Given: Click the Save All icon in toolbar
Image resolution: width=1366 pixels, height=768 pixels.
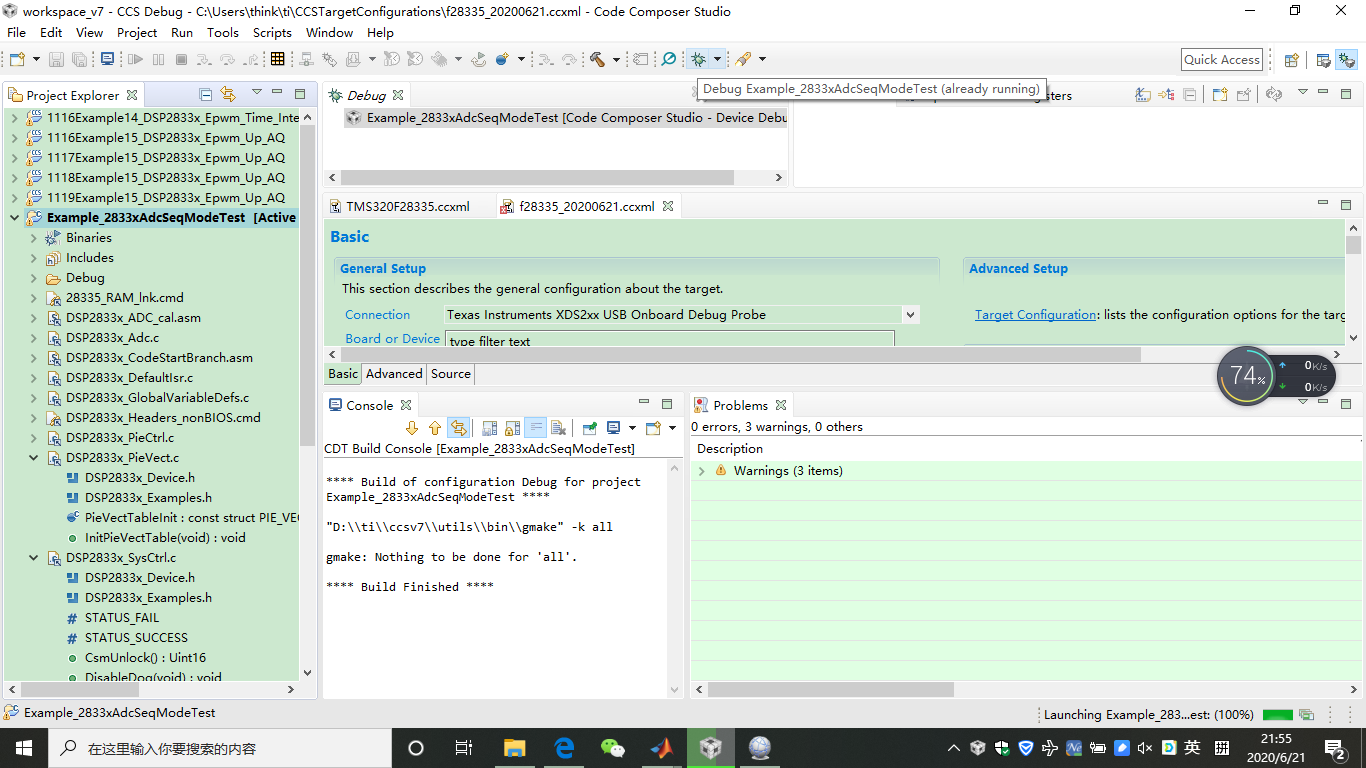Looking at the screenshot, I should pos(79,60).
